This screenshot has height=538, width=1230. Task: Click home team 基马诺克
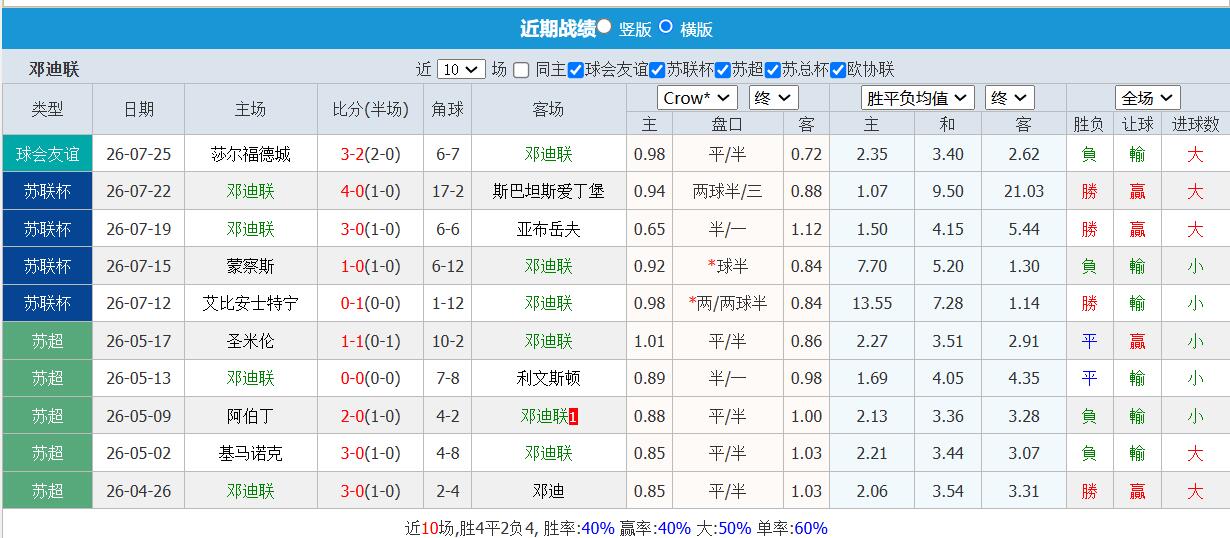251,453
